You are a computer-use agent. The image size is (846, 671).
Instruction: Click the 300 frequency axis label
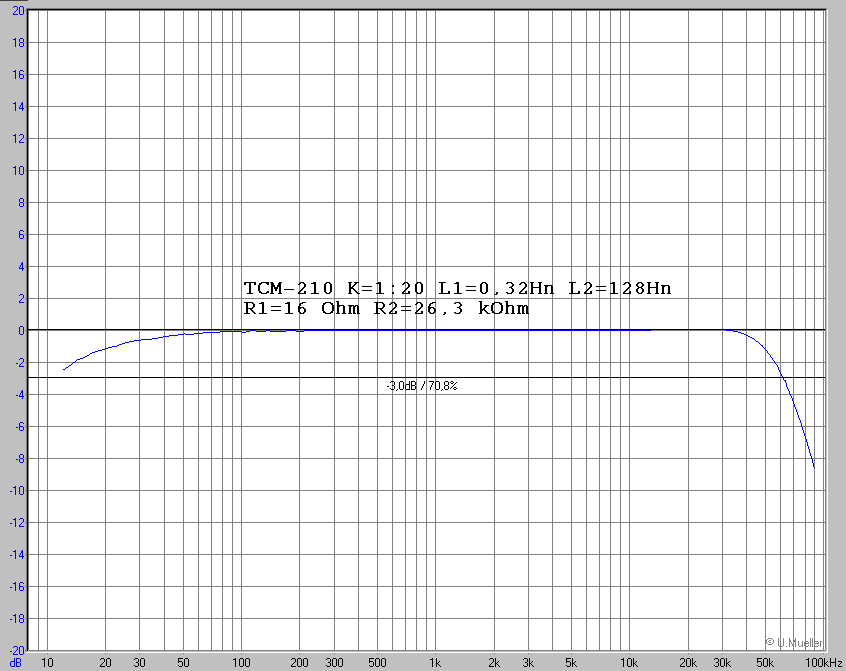click(334, 662)
